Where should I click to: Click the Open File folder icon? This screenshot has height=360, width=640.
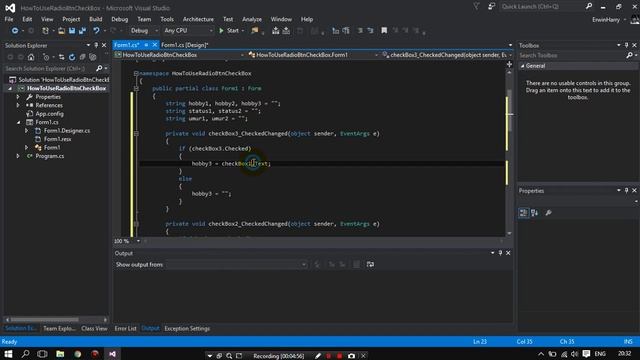[61, 31]
